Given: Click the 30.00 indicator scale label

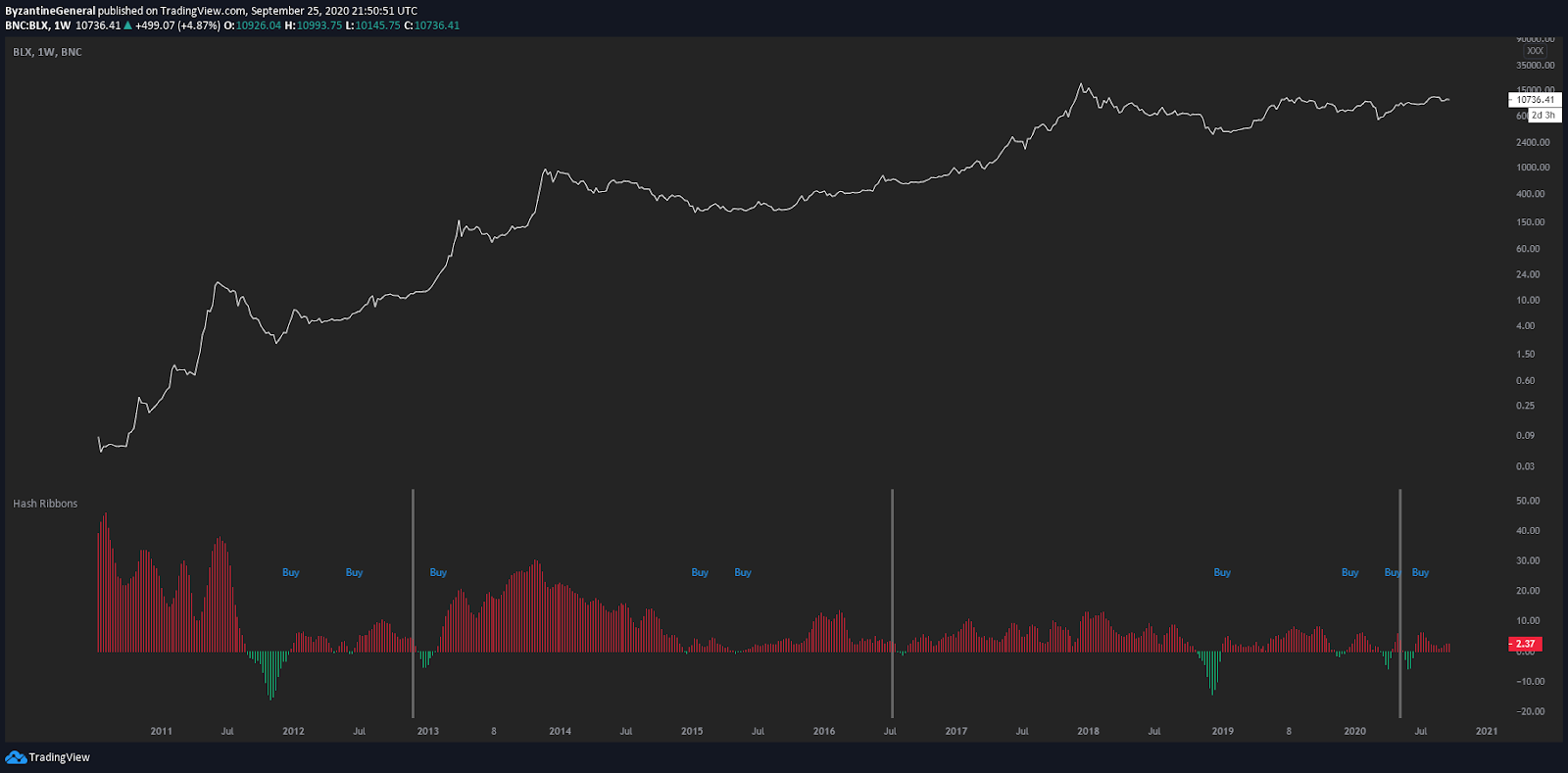Looking at the screenshot, I should click(x=1528, y=561).
